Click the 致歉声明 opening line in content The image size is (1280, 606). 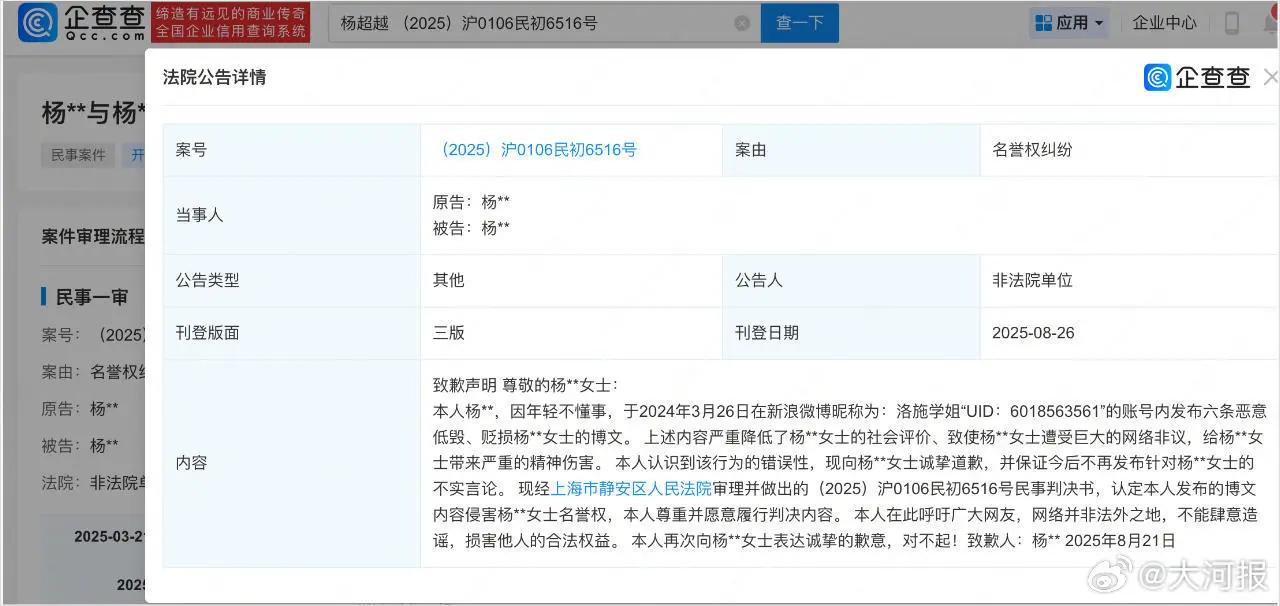click(x=526, y=385)
